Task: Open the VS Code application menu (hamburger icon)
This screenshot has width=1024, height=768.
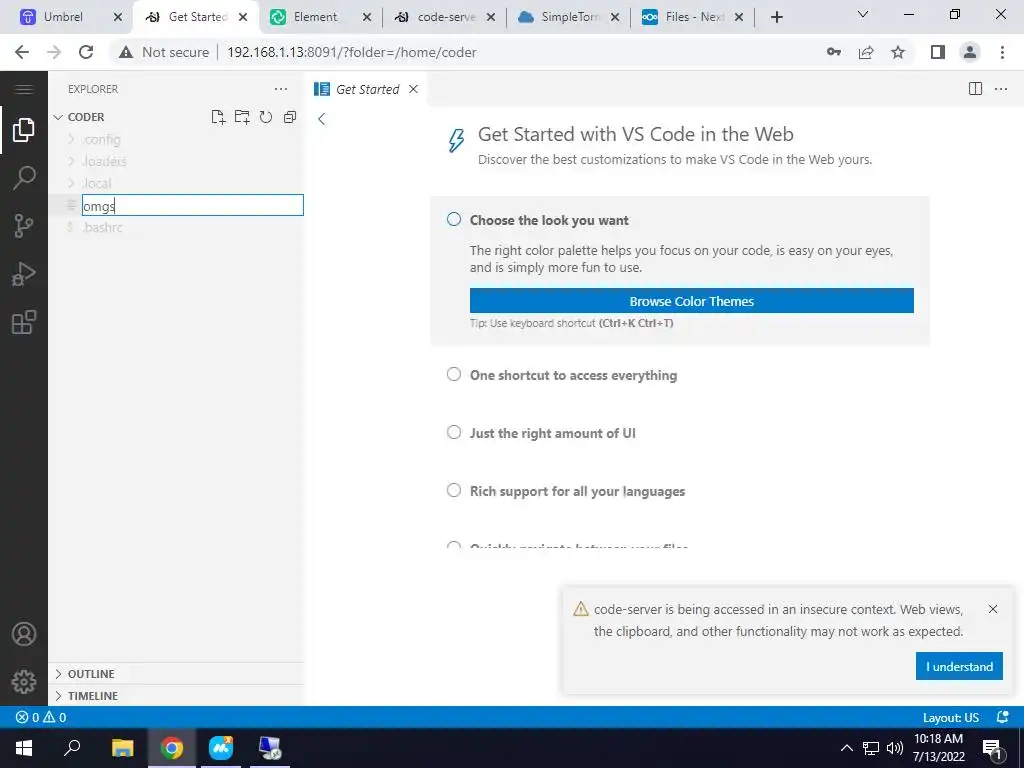Action: tap(24, 89)
